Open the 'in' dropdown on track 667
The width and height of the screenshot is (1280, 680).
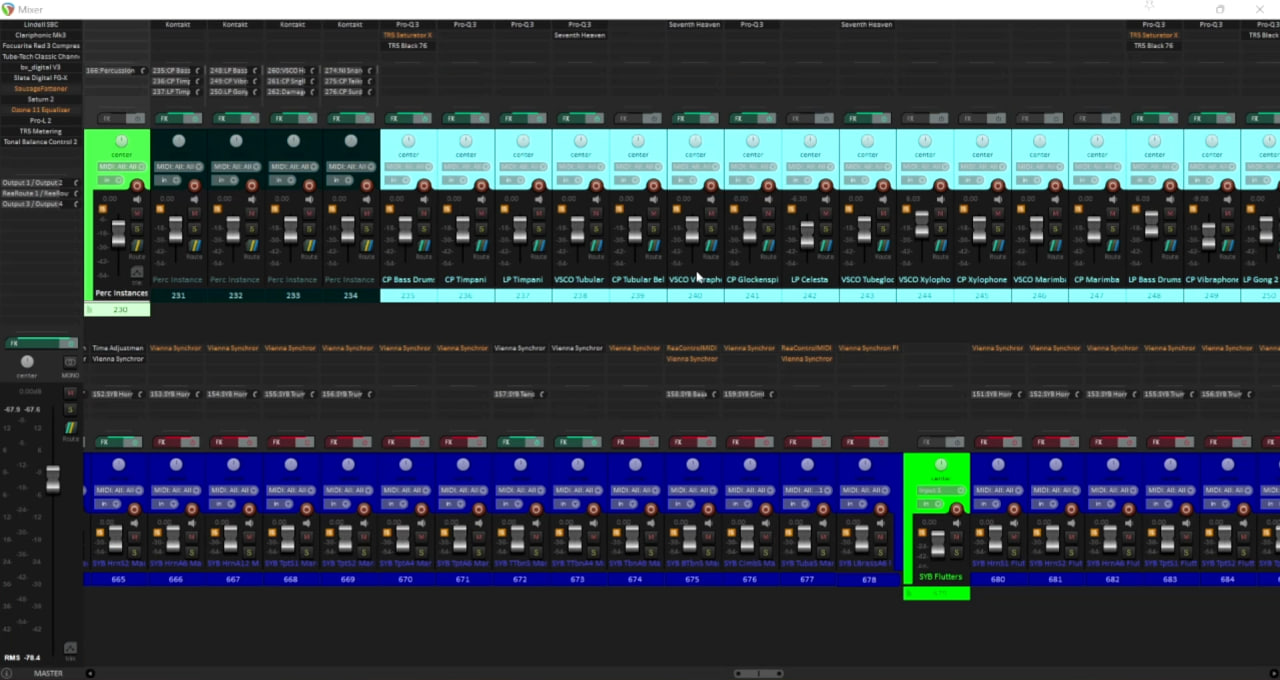point(222,504)
